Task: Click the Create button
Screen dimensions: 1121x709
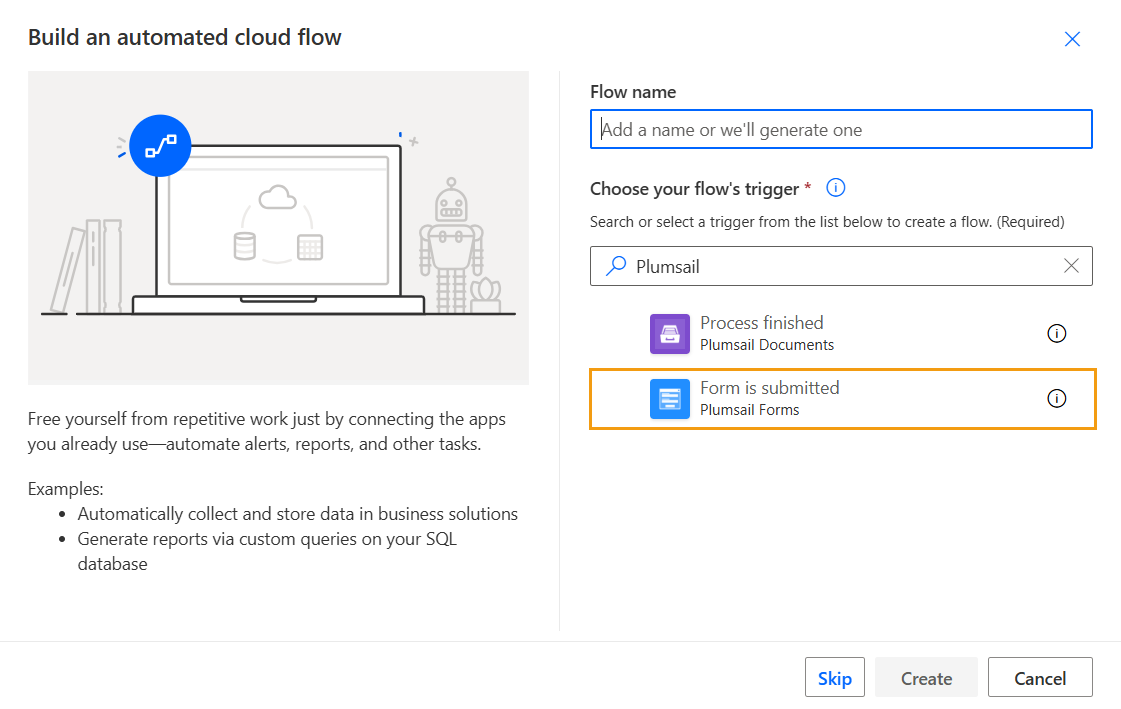Action: click(x=926, y=678)
